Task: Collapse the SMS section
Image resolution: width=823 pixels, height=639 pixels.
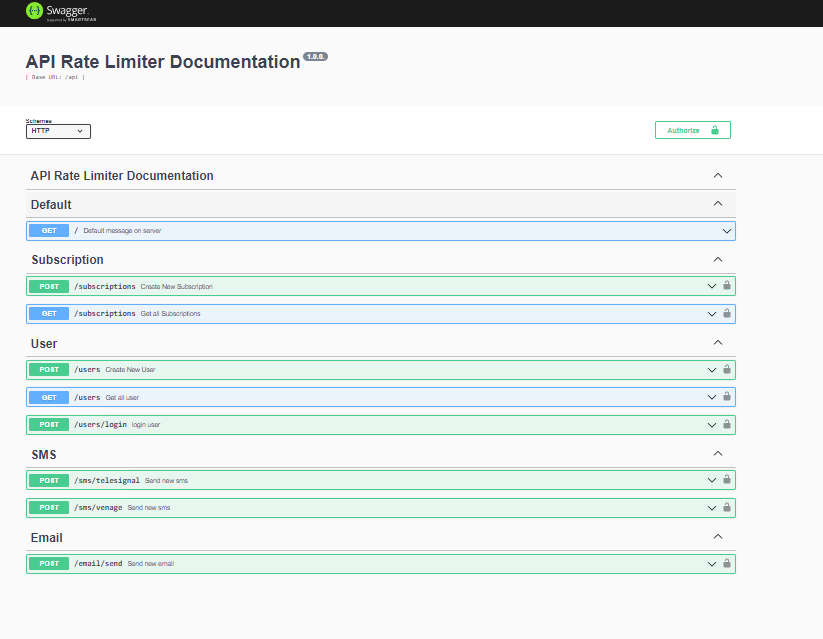Action: (x=717, y=453)
